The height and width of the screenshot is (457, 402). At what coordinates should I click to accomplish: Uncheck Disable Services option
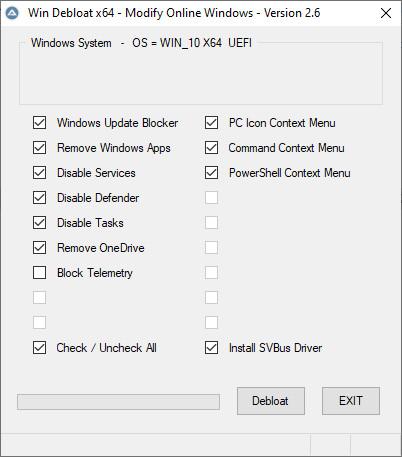coord(40,173)
